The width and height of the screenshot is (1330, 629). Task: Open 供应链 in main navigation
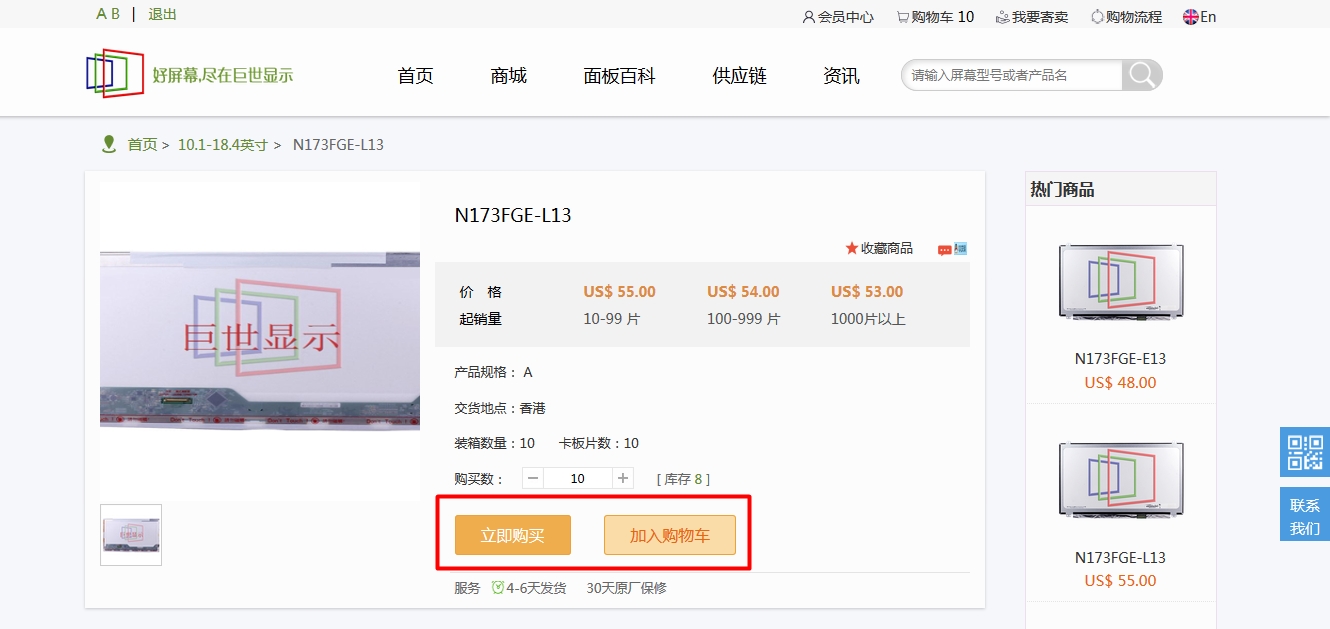click(739, 75)
